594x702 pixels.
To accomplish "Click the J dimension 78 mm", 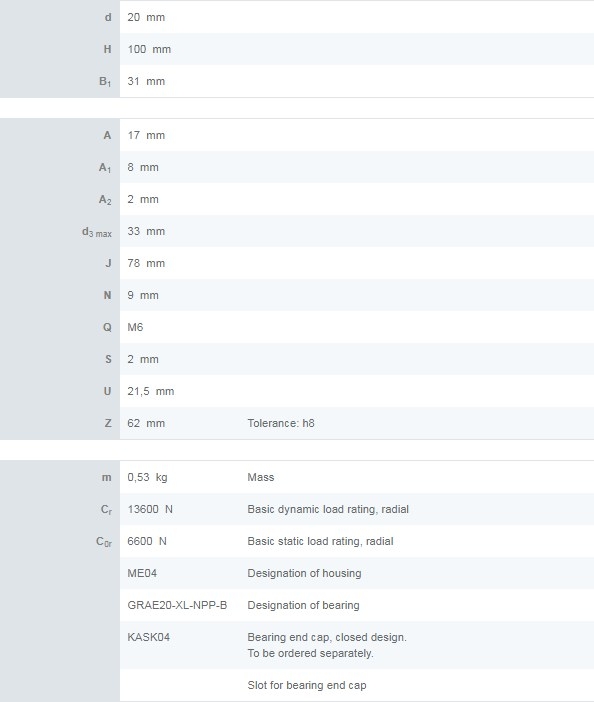I will (x=146, y=263).
